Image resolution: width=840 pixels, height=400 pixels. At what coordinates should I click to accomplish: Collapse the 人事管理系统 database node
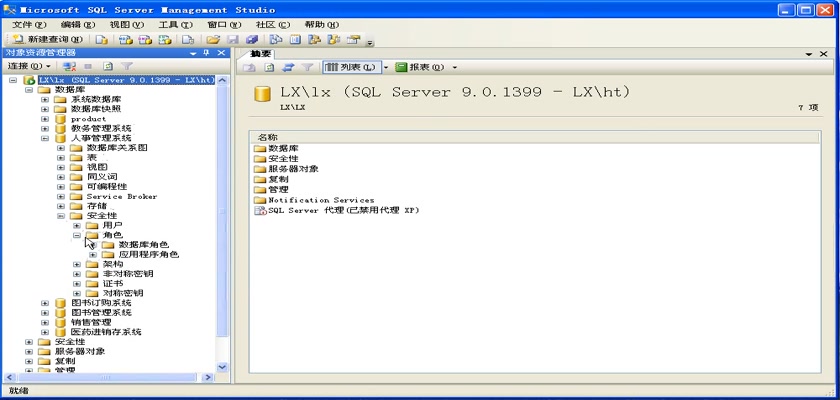(45, 138)
